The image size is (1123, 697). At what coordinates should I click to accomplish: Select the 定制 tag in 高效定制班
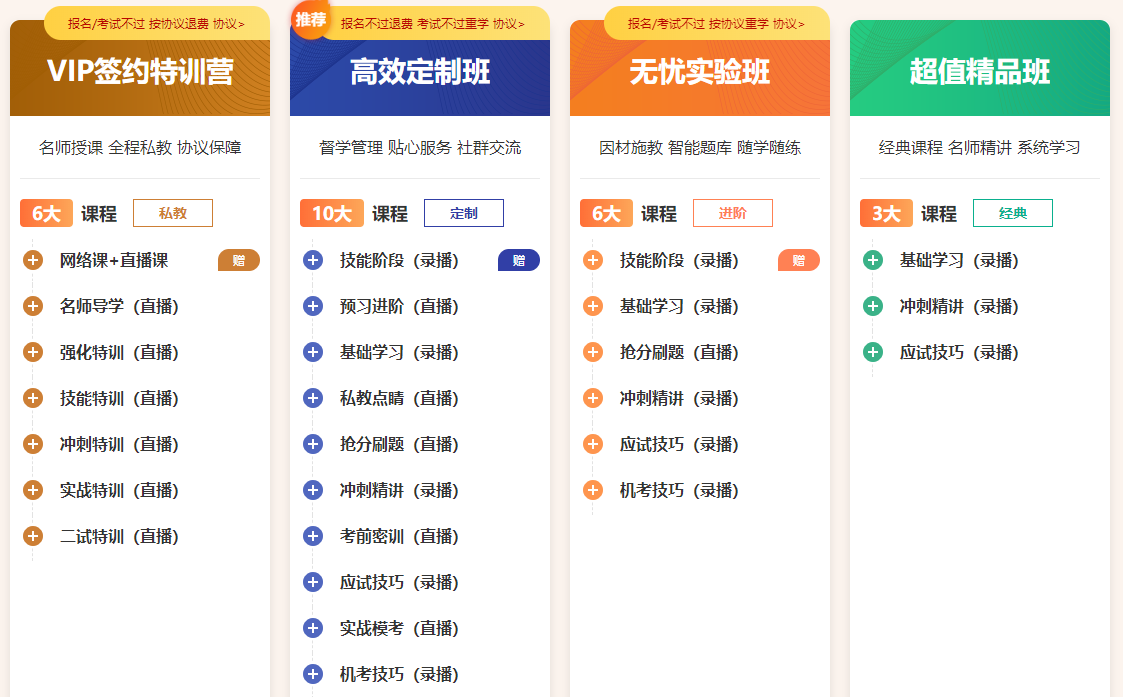(x=464, y=213)
